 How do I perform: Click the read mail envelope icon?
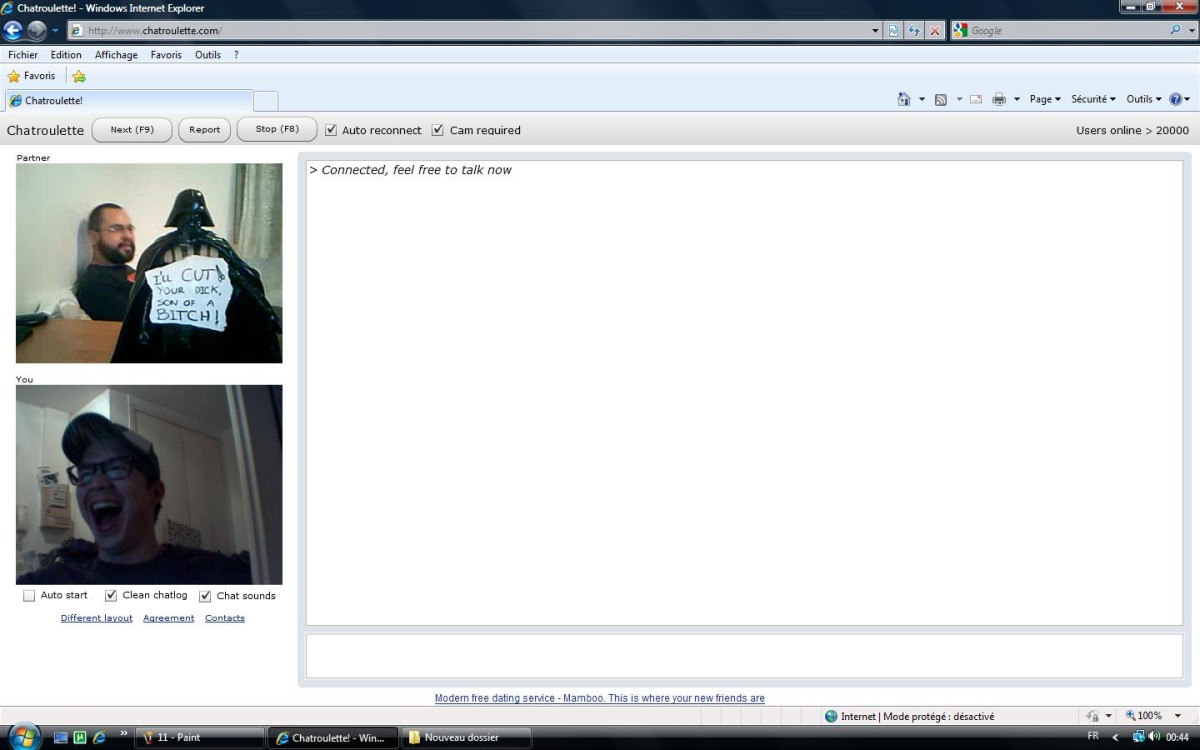coord(976,99)
